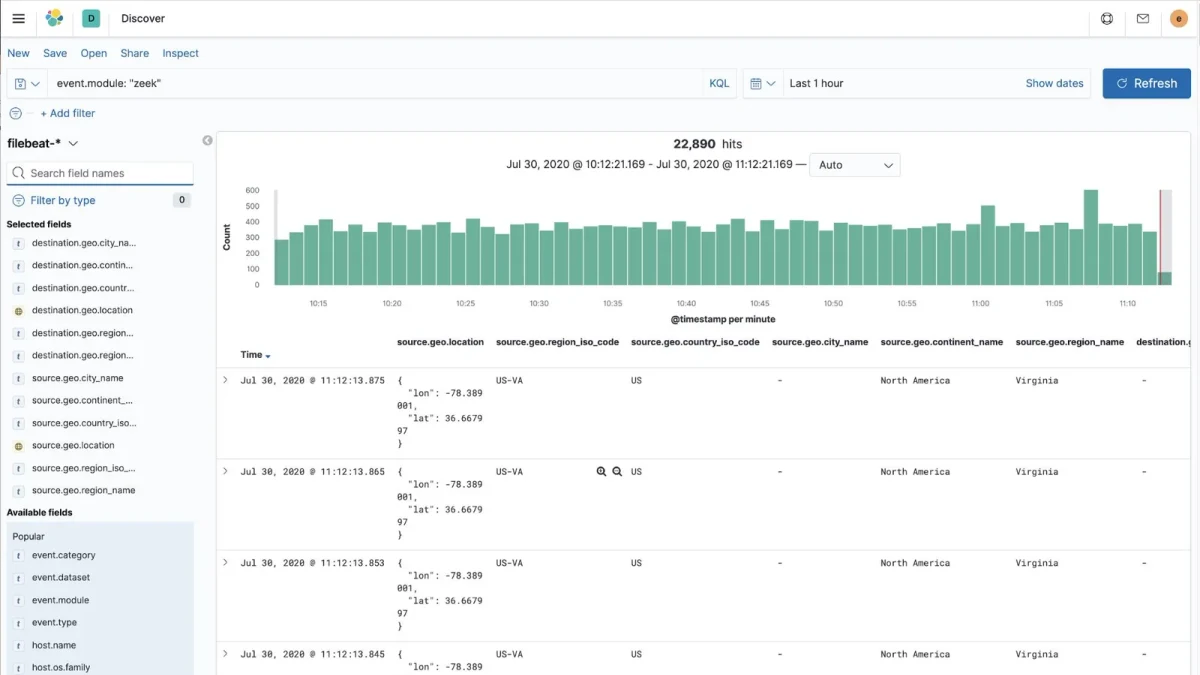
Task: Click the Share menu item
Action: point(134,54)
